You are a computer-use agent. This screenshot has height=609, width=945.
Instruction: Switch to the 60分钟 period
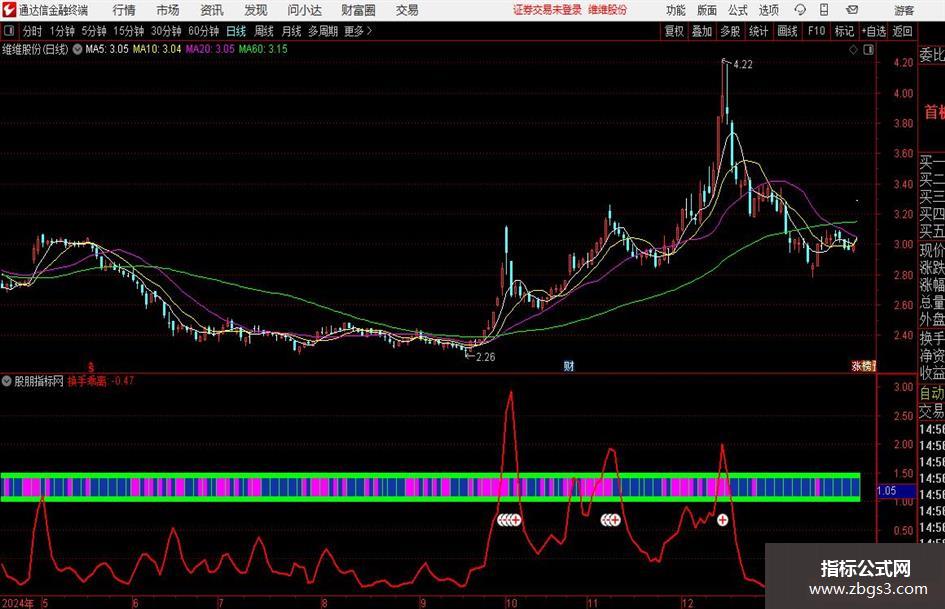204,31
